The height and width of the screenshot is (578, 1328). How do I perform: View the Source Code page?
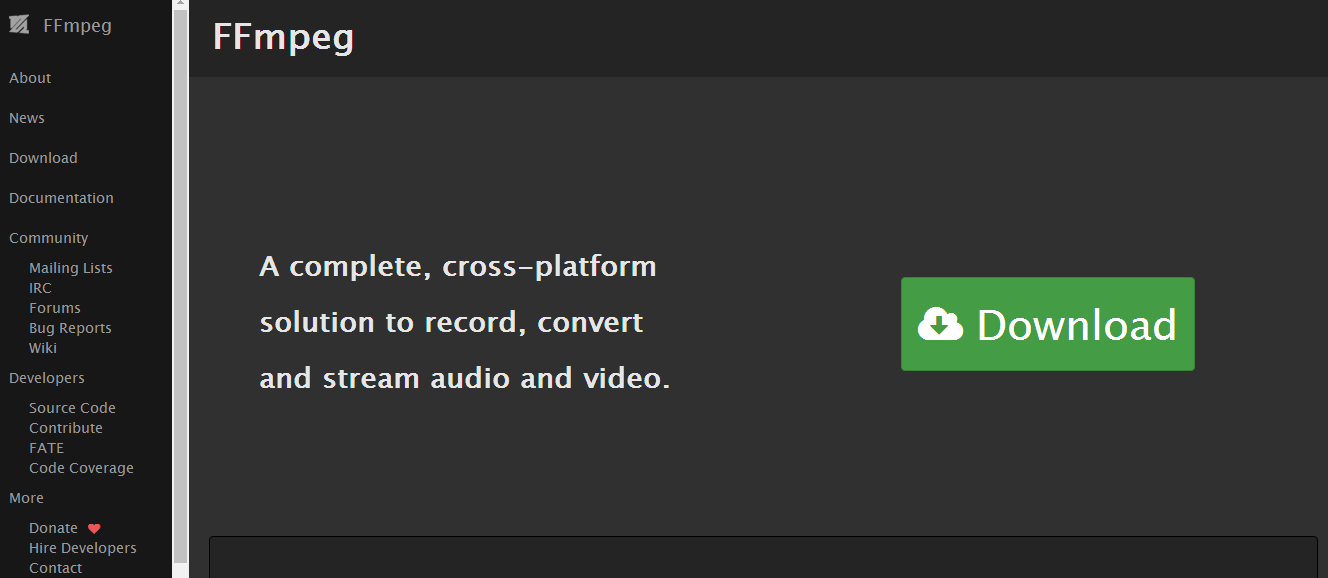pyautogui.click(x=72, y=408)
